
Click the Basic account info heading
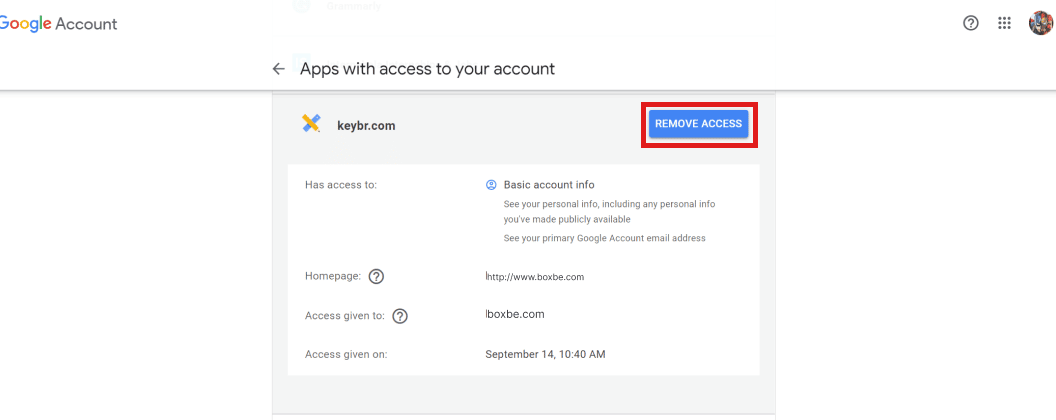(x=549, y=185)
